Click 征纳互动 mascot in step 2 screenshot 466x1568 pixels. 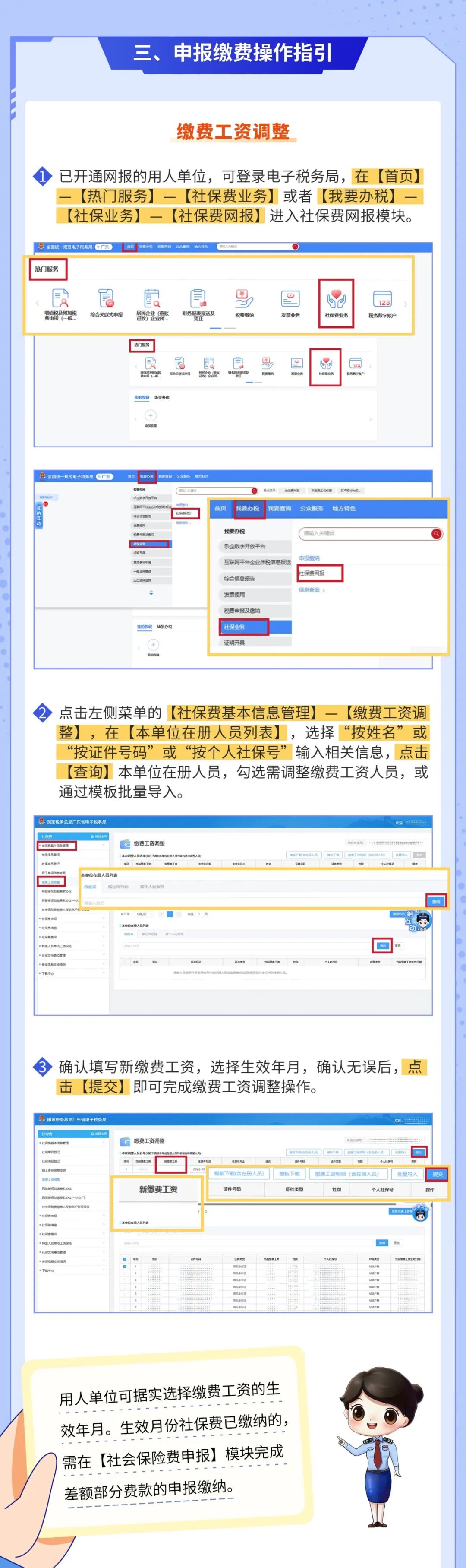[419, 920]
